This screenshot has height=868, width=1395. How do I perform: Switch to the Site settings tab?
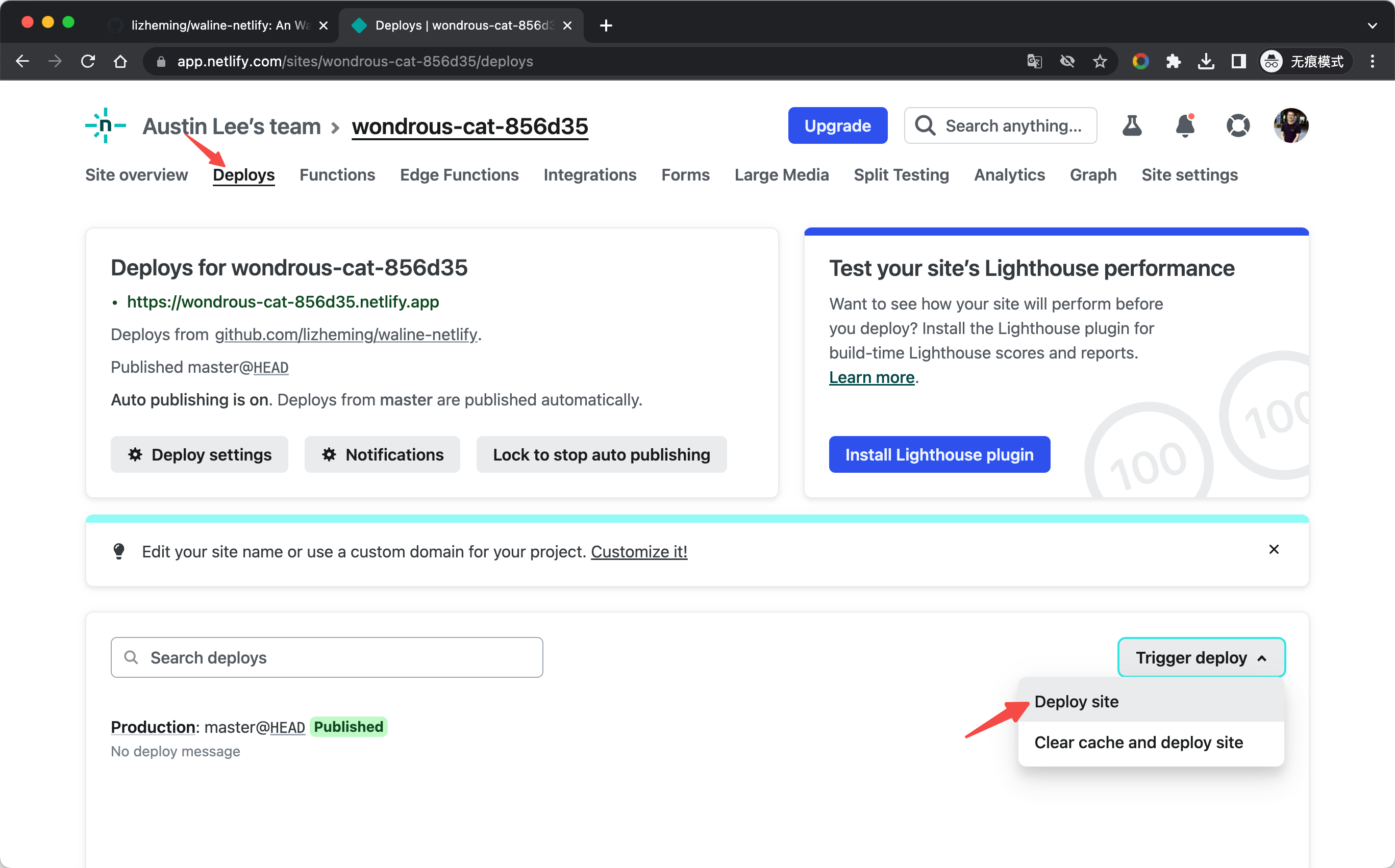pyautogui.click(x=1189, y=174)
